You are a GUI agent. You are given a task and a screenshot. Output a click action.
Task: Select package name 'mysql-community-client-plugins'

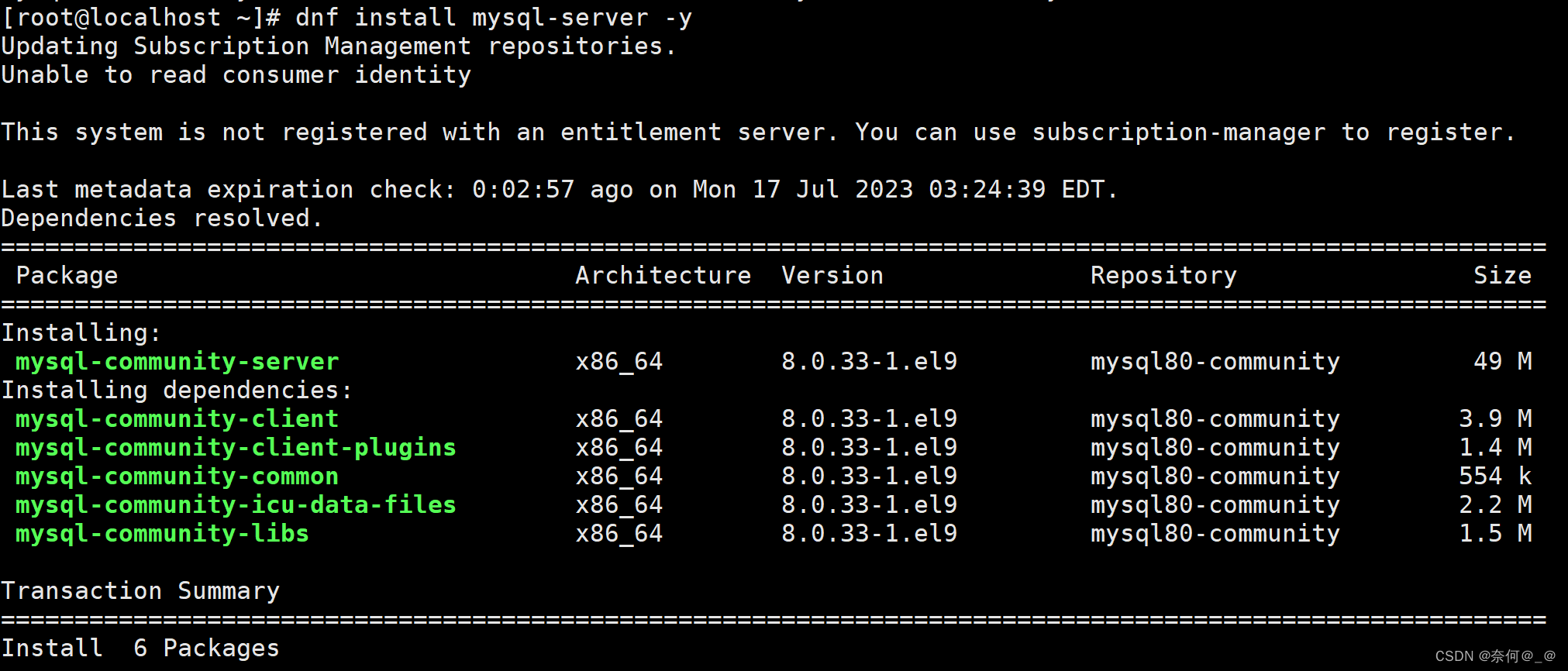click(x=236, y=448)
